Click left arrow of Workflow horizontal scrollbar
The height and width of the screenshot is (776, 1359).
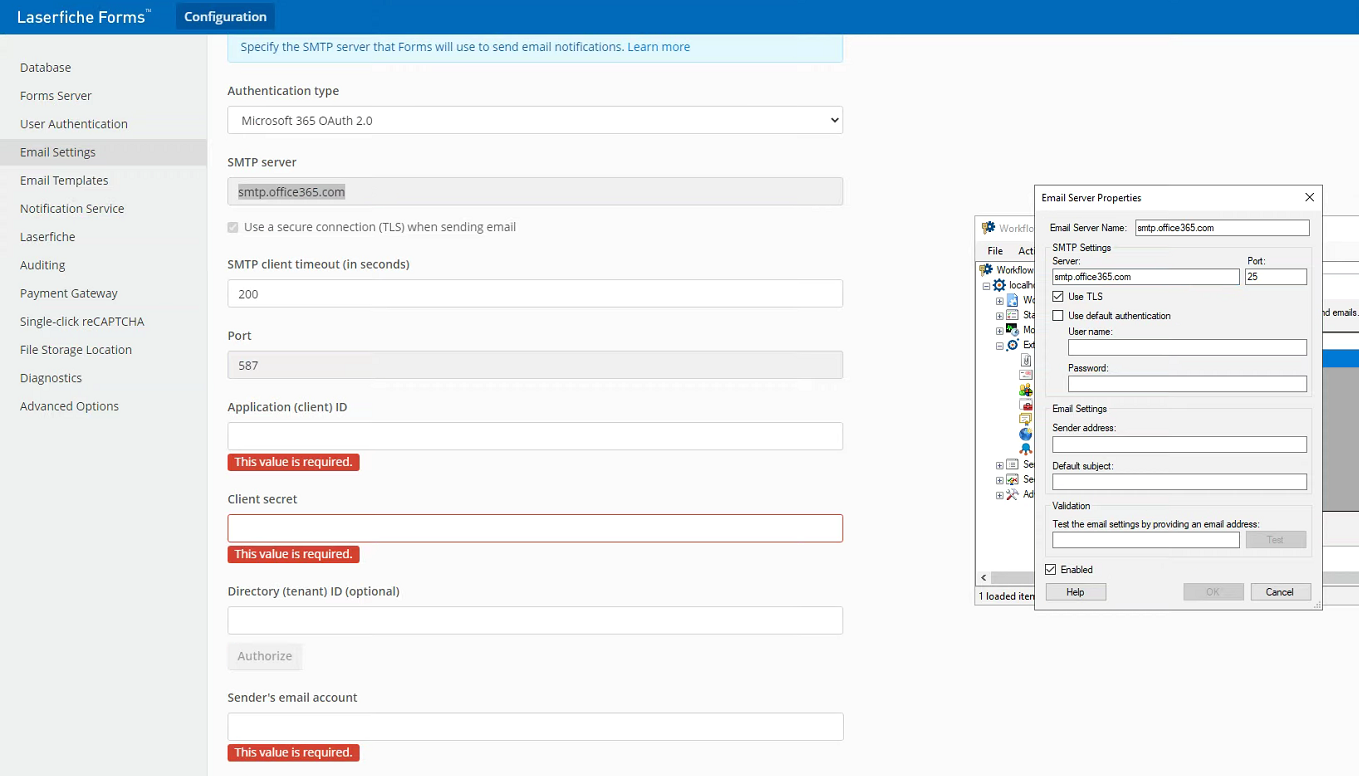pos(984,578)
